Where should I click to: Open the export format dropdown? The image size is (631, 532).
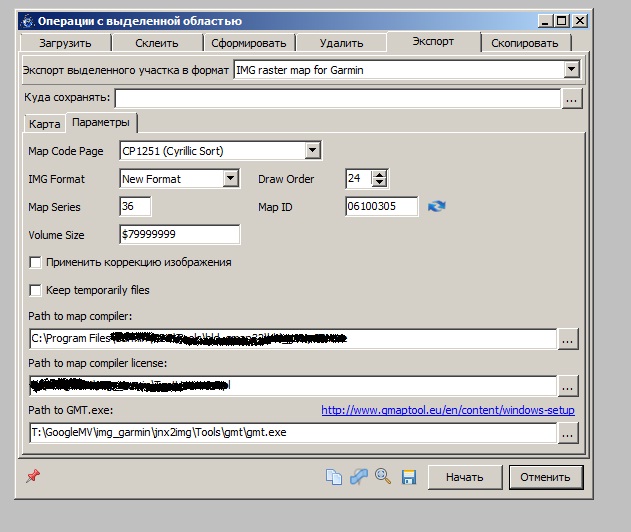pyautogui.click(x=571, y=69)
